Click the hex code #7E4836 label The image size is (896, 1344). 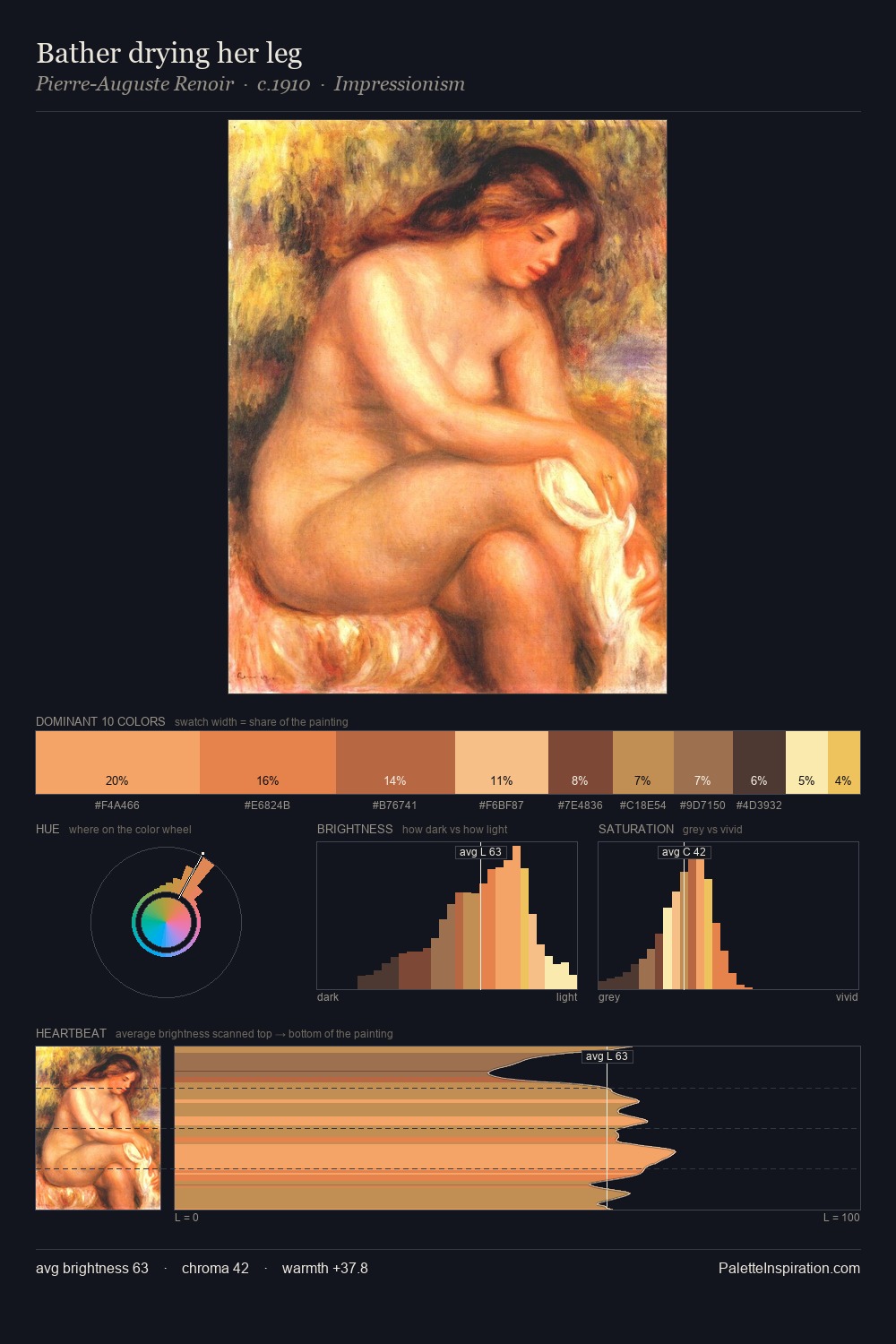580,806
